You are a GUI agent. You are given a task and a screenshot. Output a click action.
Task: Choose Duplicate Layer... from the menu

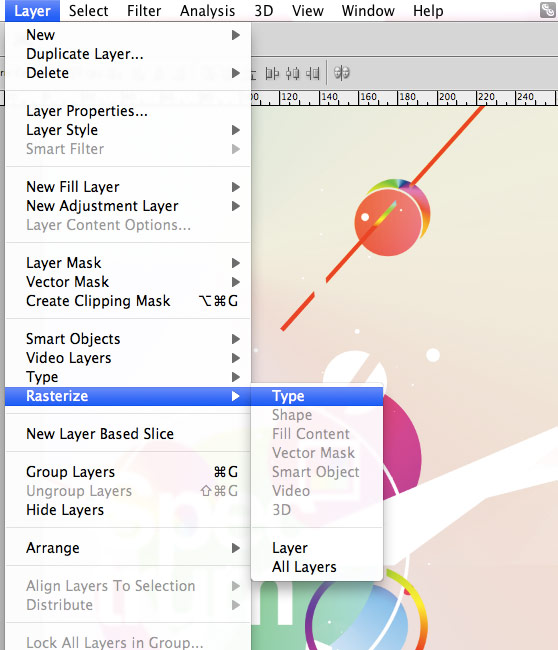128,54
